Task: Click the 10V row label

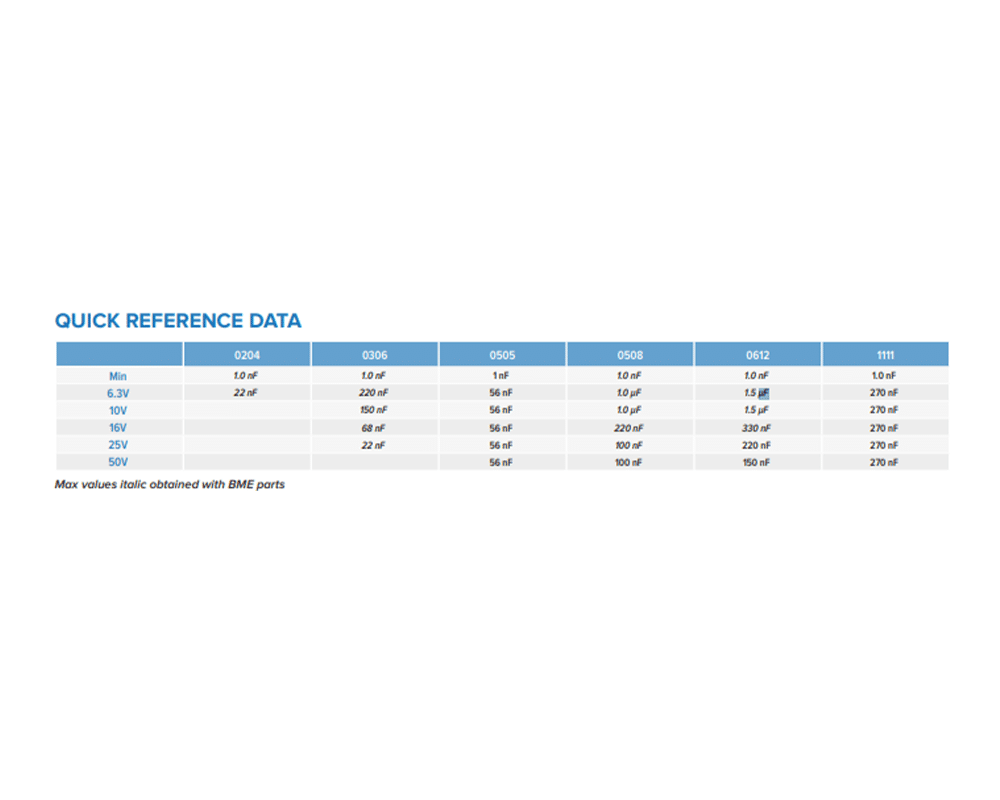Action: [x=118, y=411]
